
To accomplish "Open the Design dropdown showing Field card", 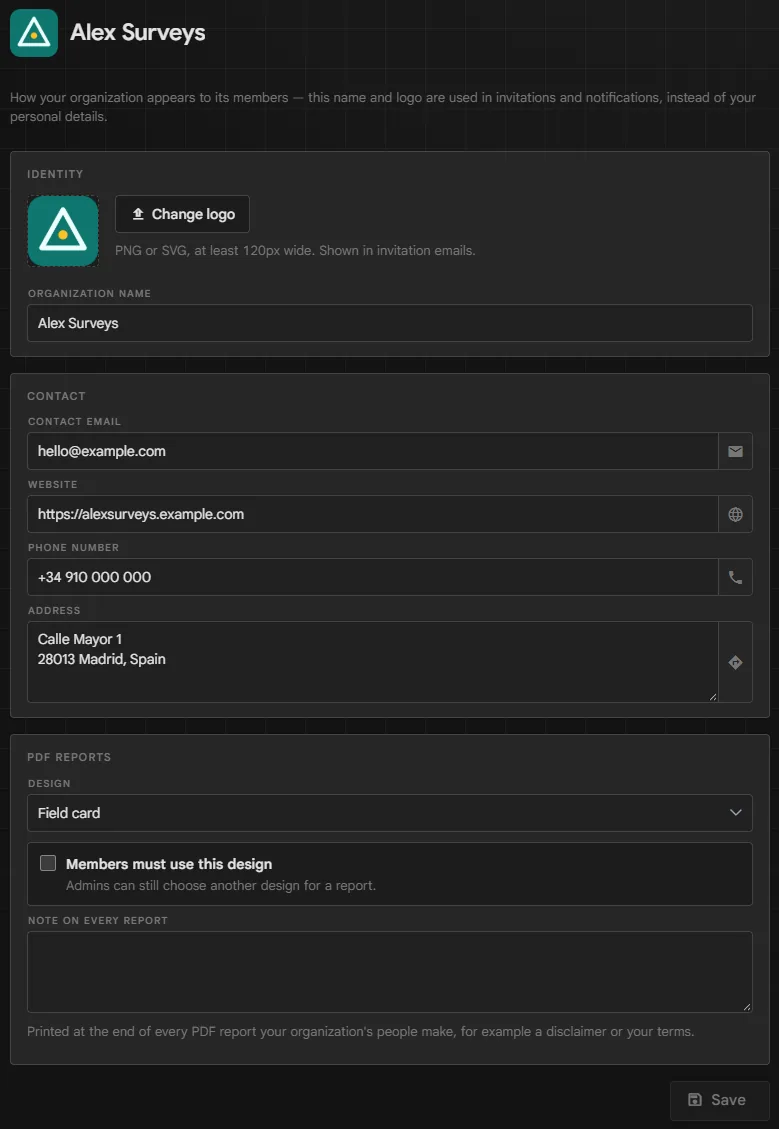I will (x=390, y=813).
